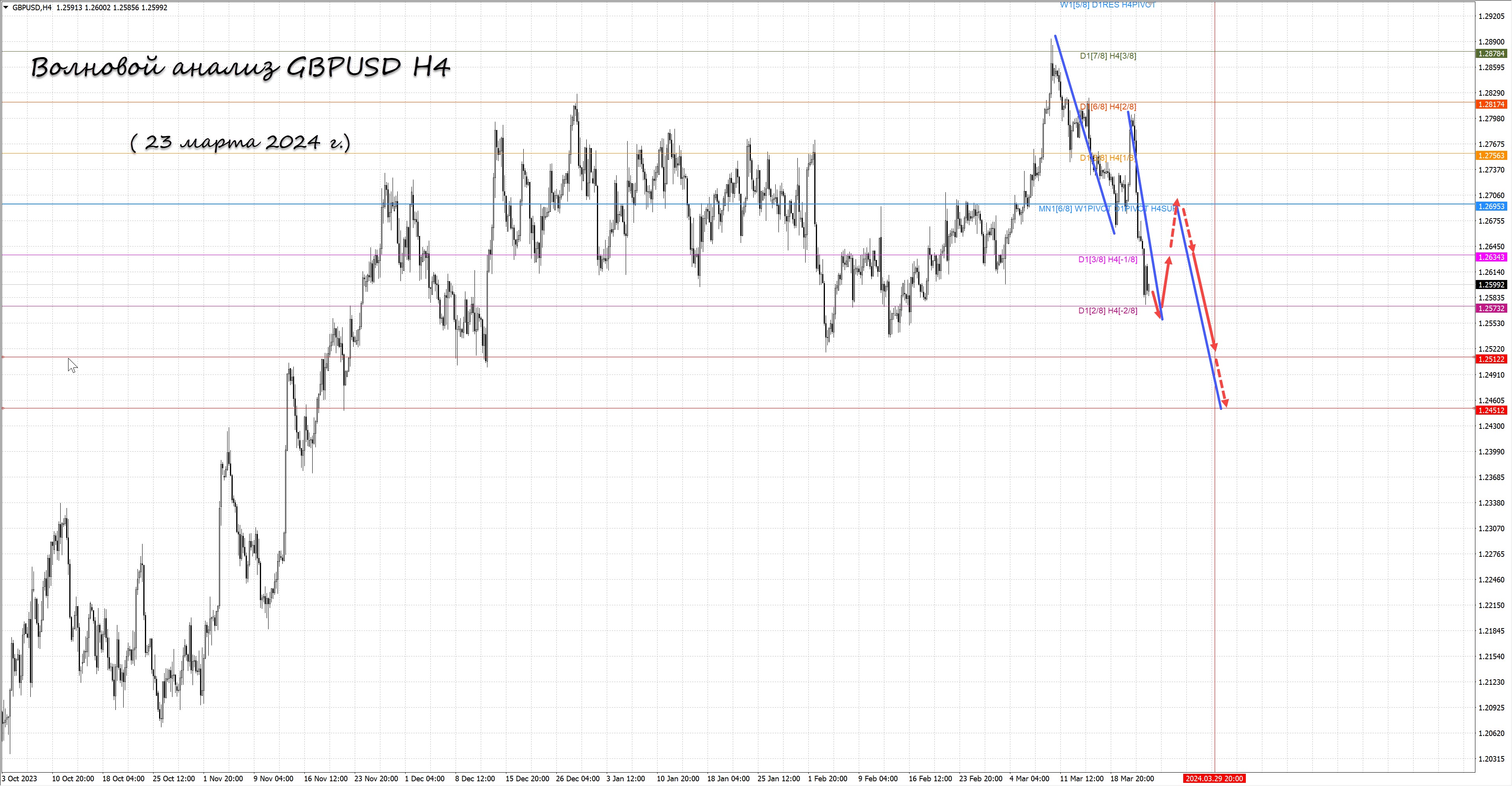Click the orange 1.28174 price tag

tap(1491, 104)
